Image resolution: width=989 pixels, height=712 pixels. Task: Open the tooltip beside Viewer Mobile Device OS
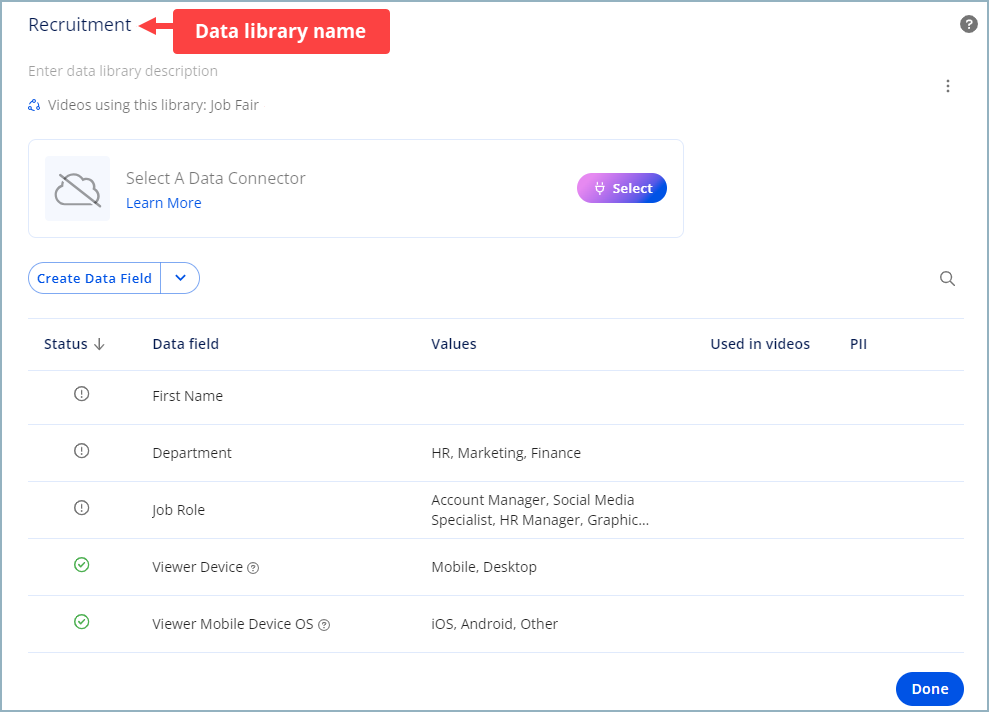(x=324, y=624)
